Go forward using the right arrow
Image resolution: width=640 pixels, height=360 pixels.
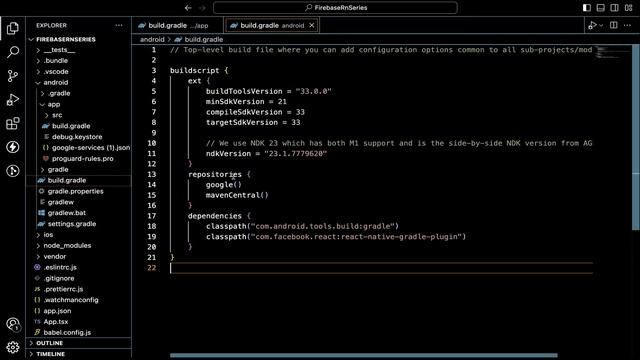pos(202,8)
